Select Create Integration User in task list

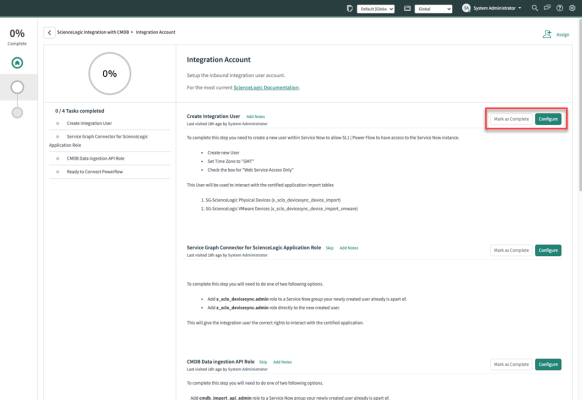[x=89, y=123]
